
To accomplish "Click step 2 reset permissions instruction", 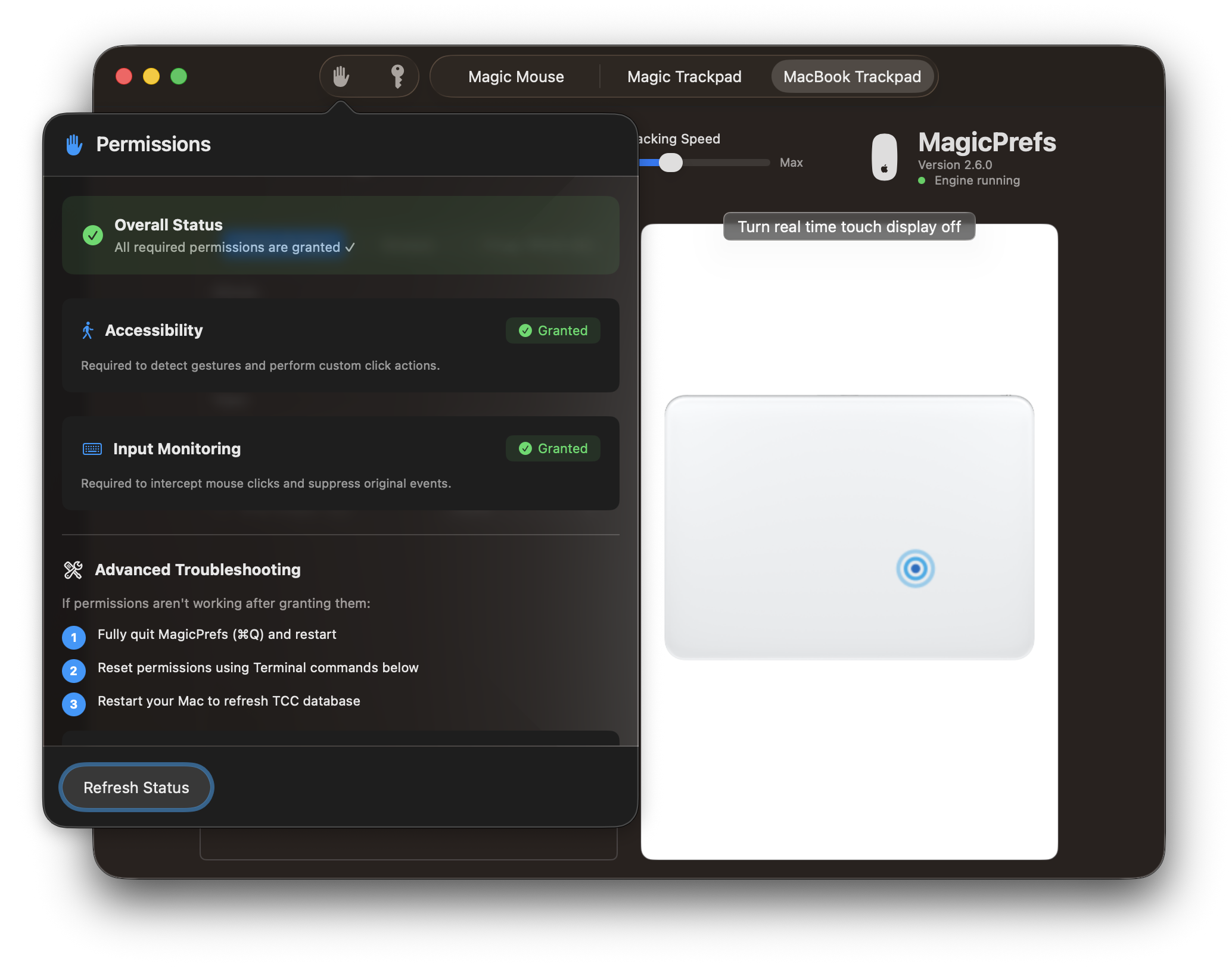I will coord(259,667).
